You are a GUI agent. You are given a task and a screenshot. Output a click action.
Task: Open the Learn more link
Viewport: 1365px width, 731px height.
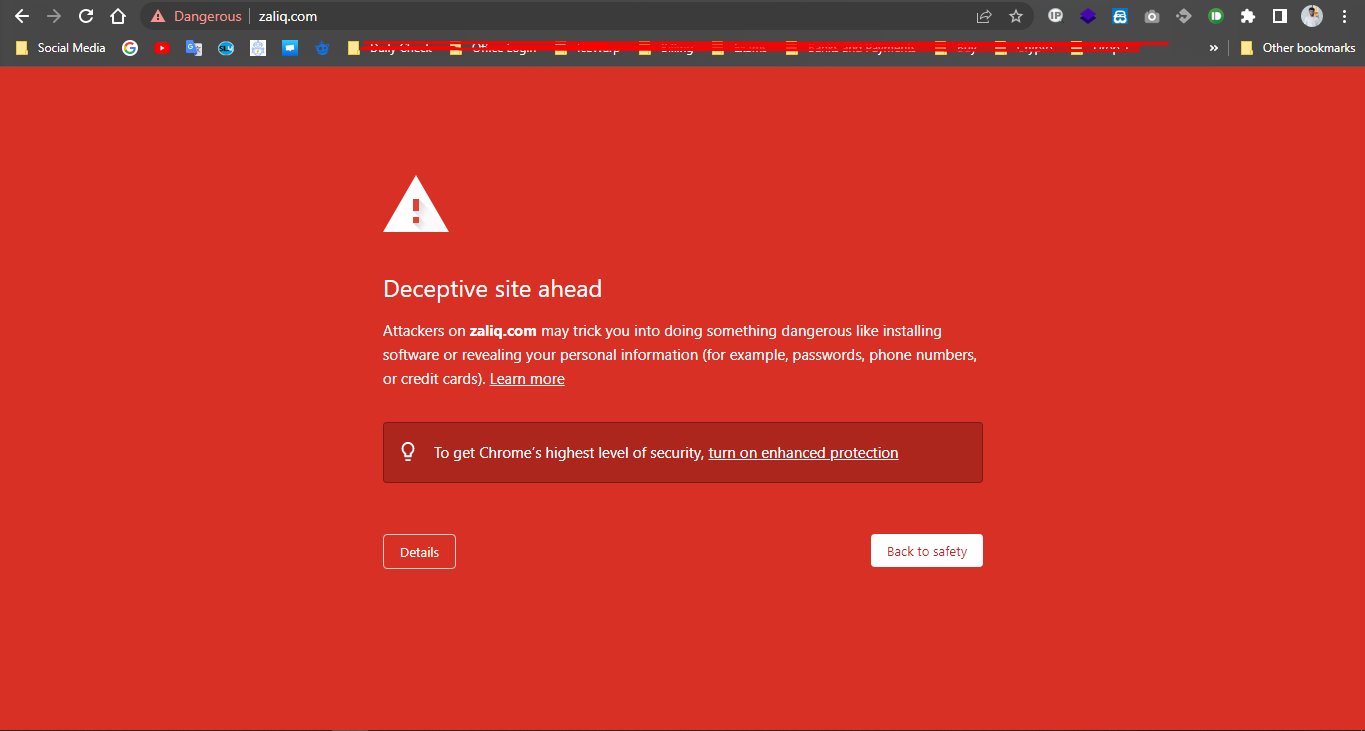[527, 378]
